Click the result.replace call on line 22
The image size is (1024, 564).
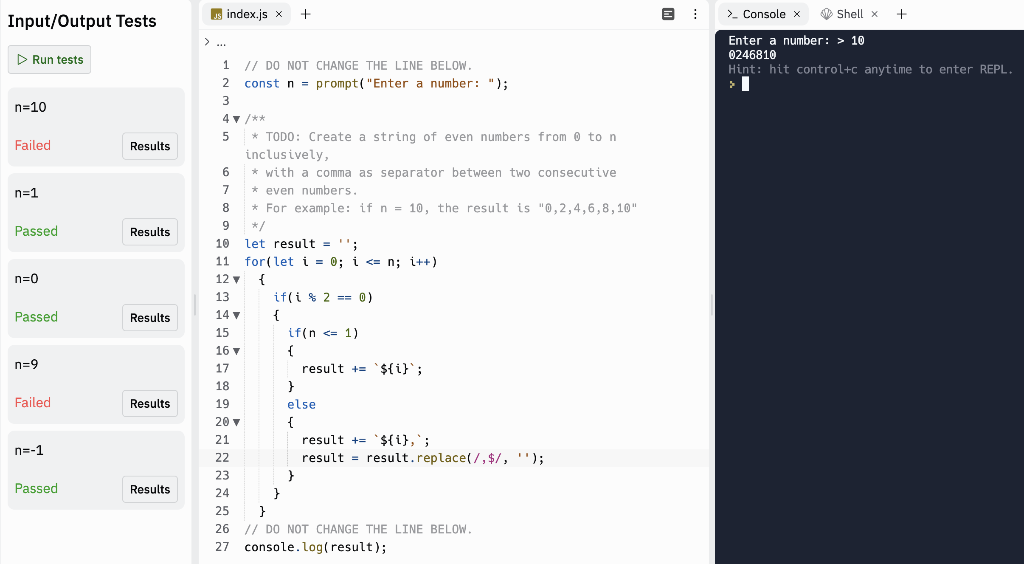(455, 458)
